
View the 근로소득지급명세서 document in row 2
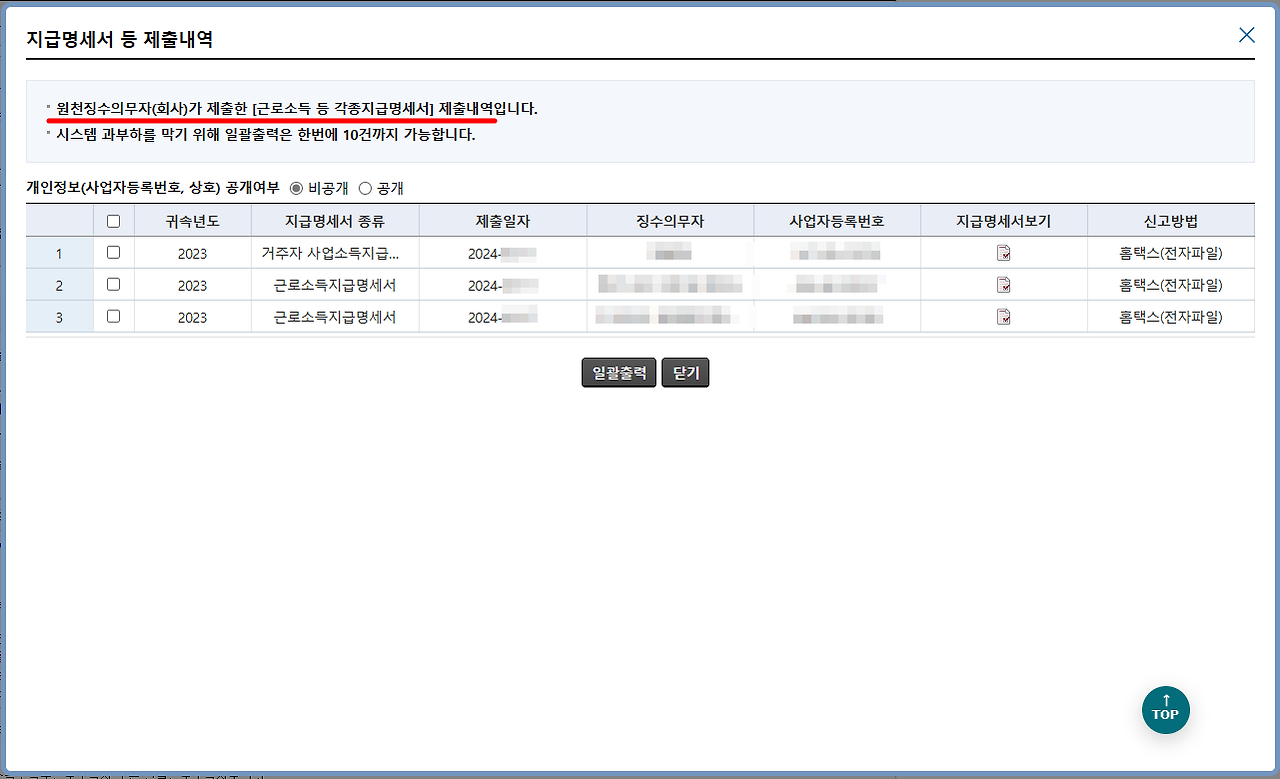pos(1002,284)
